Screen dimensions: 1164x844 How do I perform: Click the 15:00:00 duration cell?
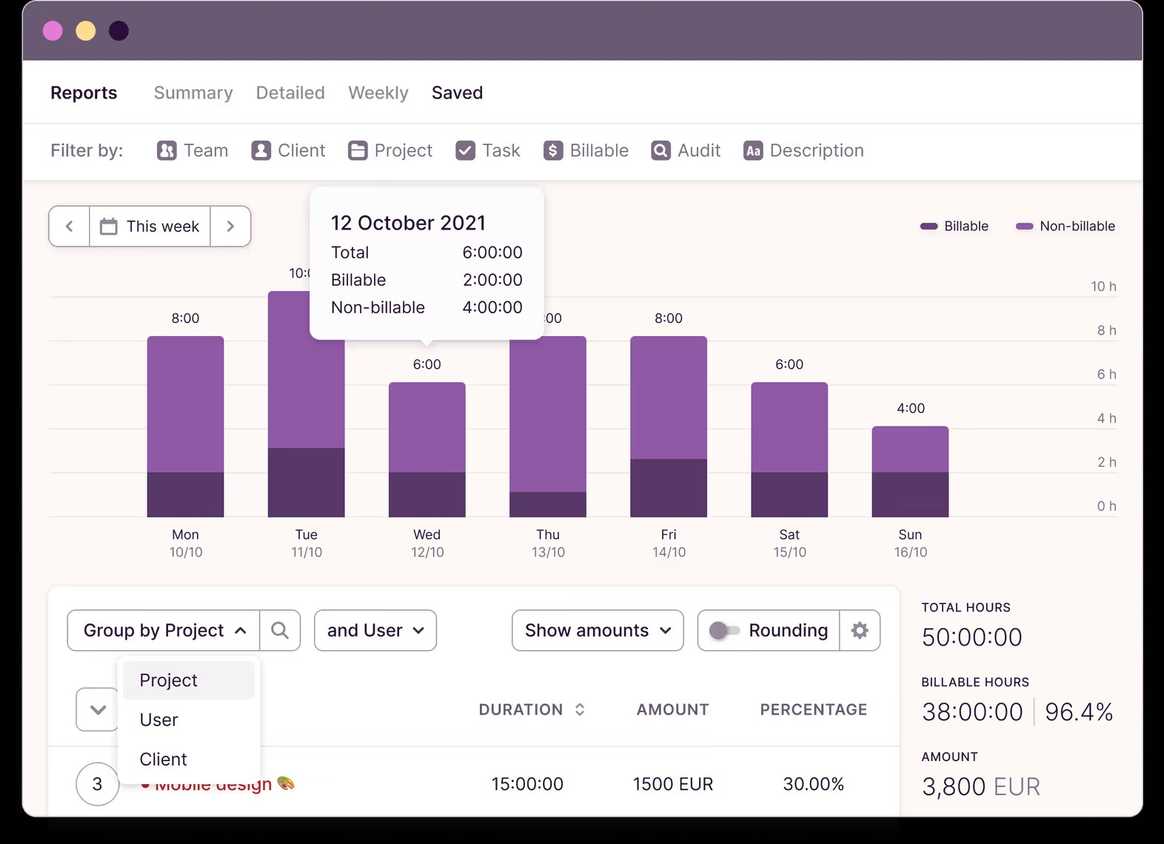(x=527, y=784)
